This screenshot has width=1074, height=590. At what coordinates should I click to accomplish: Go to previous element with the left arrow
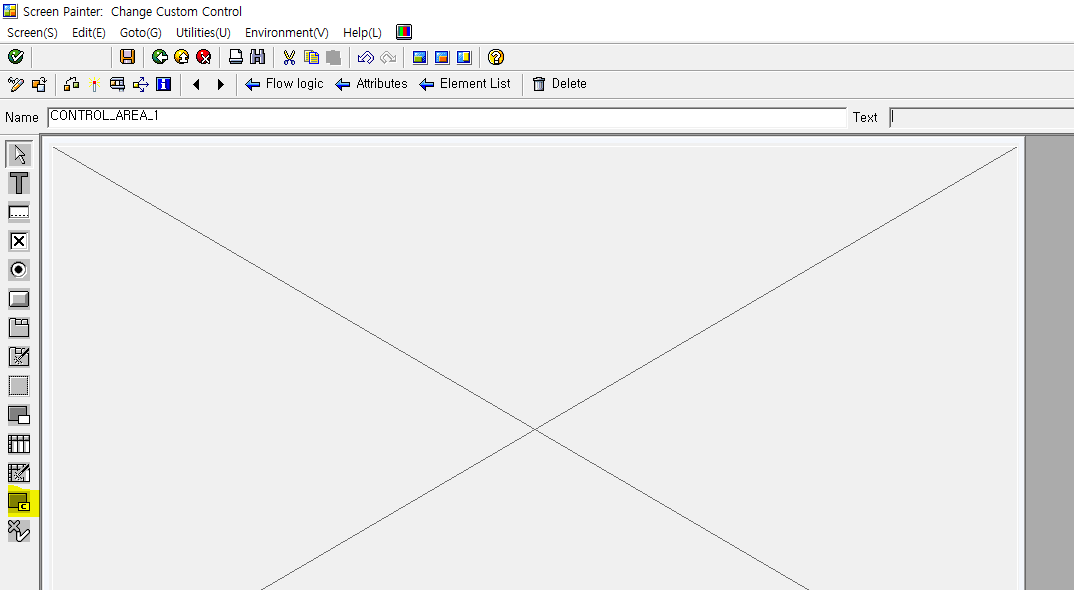197,84
